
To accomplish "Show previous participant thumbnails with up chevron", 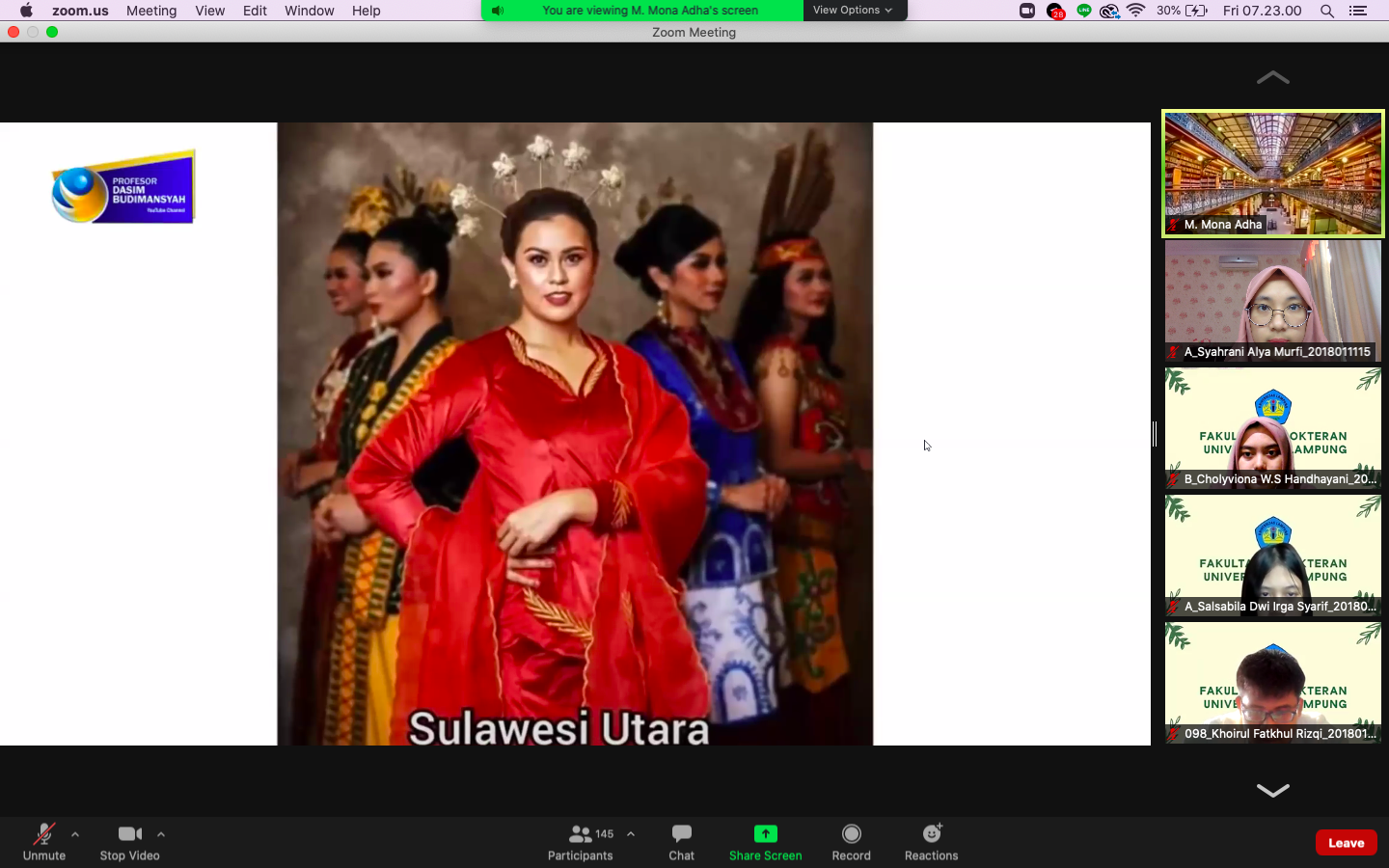I will (x=1273, y=77).
